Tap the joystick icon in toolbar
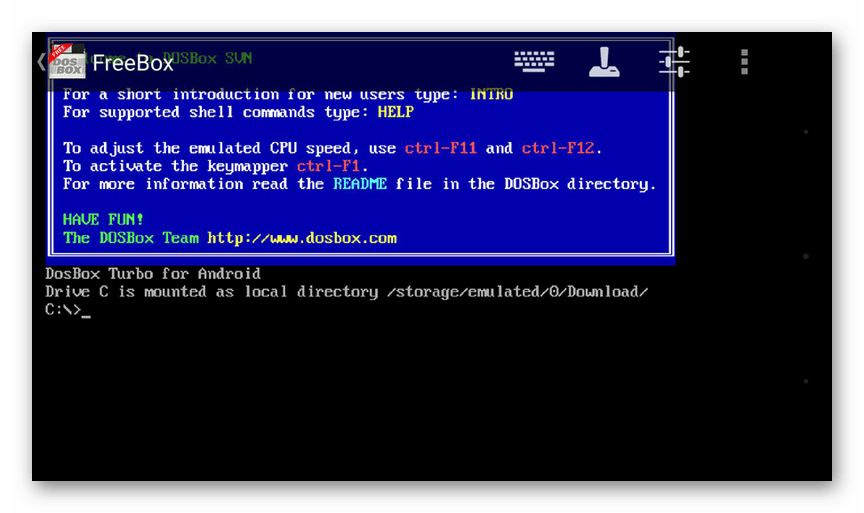The image size is (864, 513). 604,62
